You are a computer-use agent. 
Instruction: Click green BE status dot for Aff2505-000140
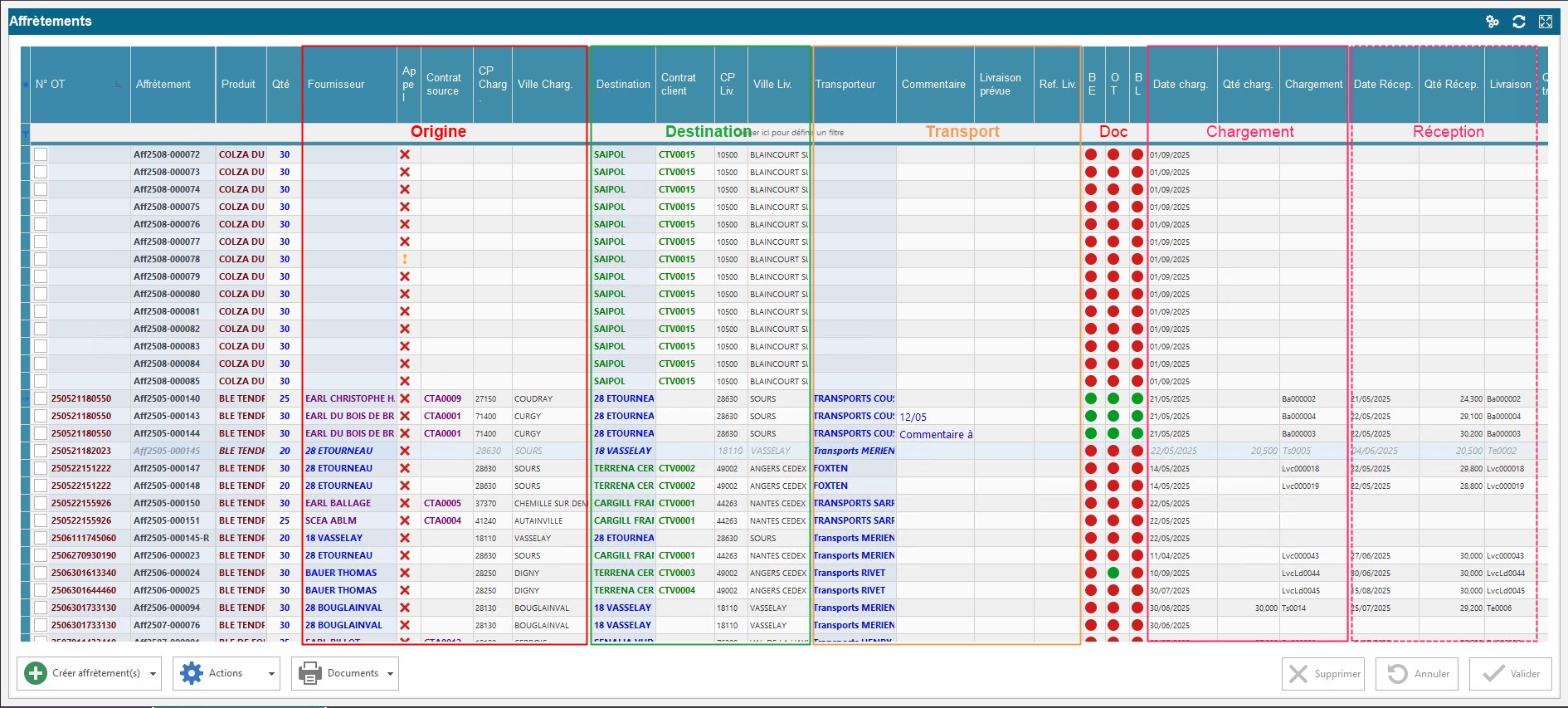pos(1091,398)
